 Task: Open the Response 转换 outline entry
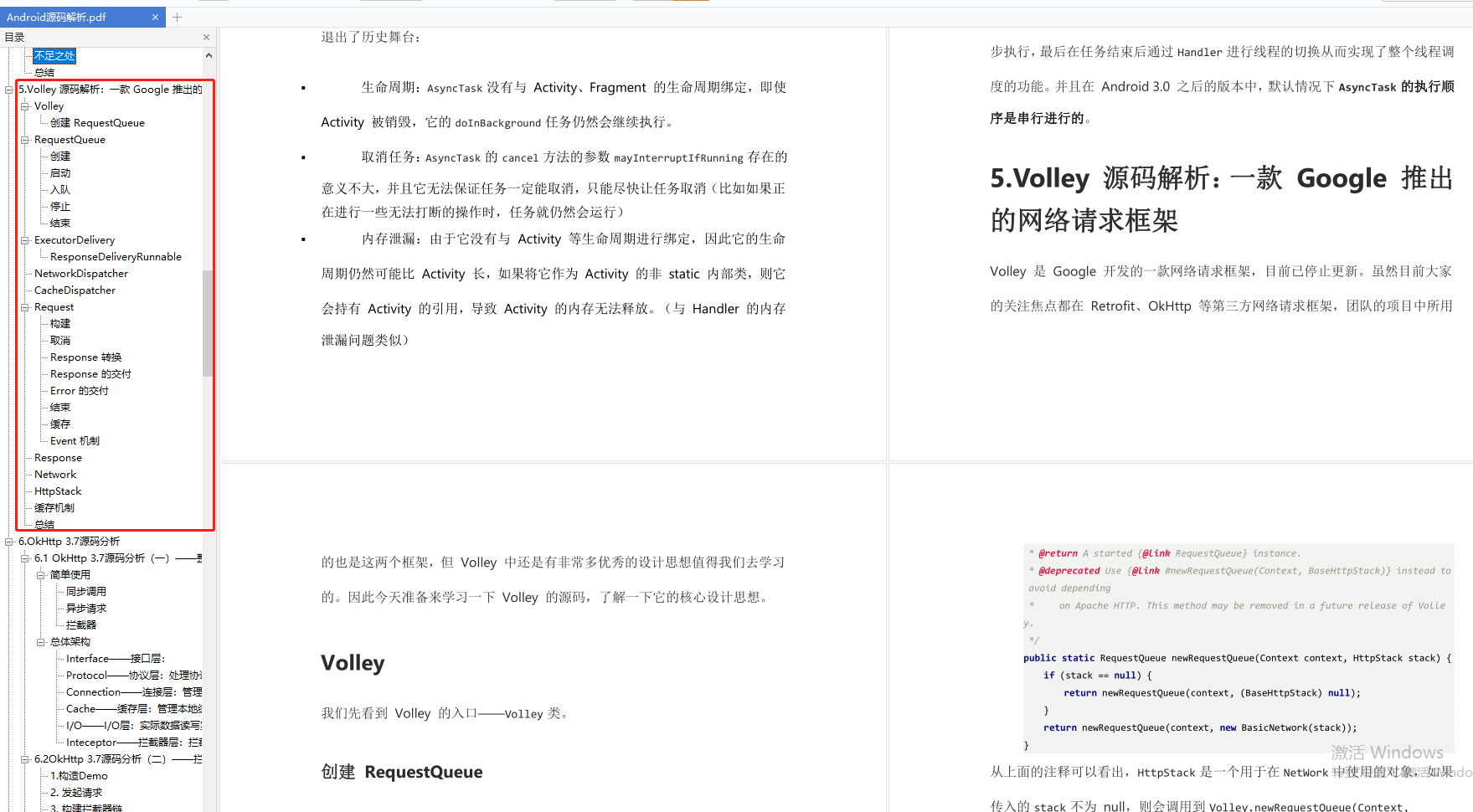(x=85, y=357)
